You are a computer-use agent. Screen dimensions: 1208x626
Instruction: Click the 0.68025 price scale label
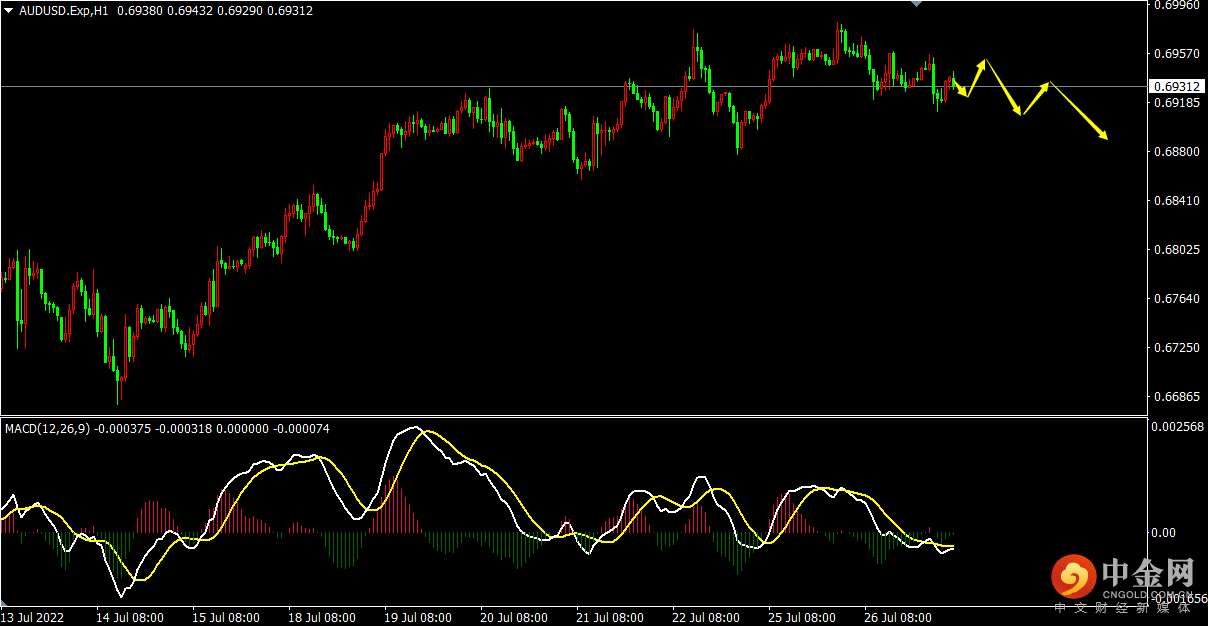coord(1176,250)
